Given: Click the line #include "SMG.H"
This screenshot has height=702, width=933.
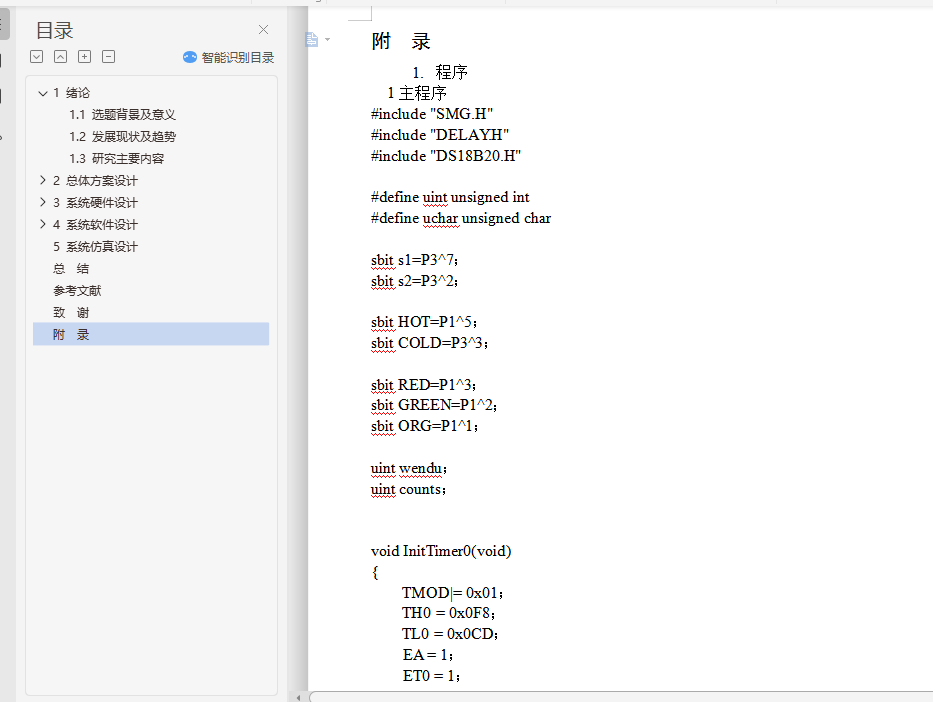Looking at the screenshot, I should [x=432, y=114].
